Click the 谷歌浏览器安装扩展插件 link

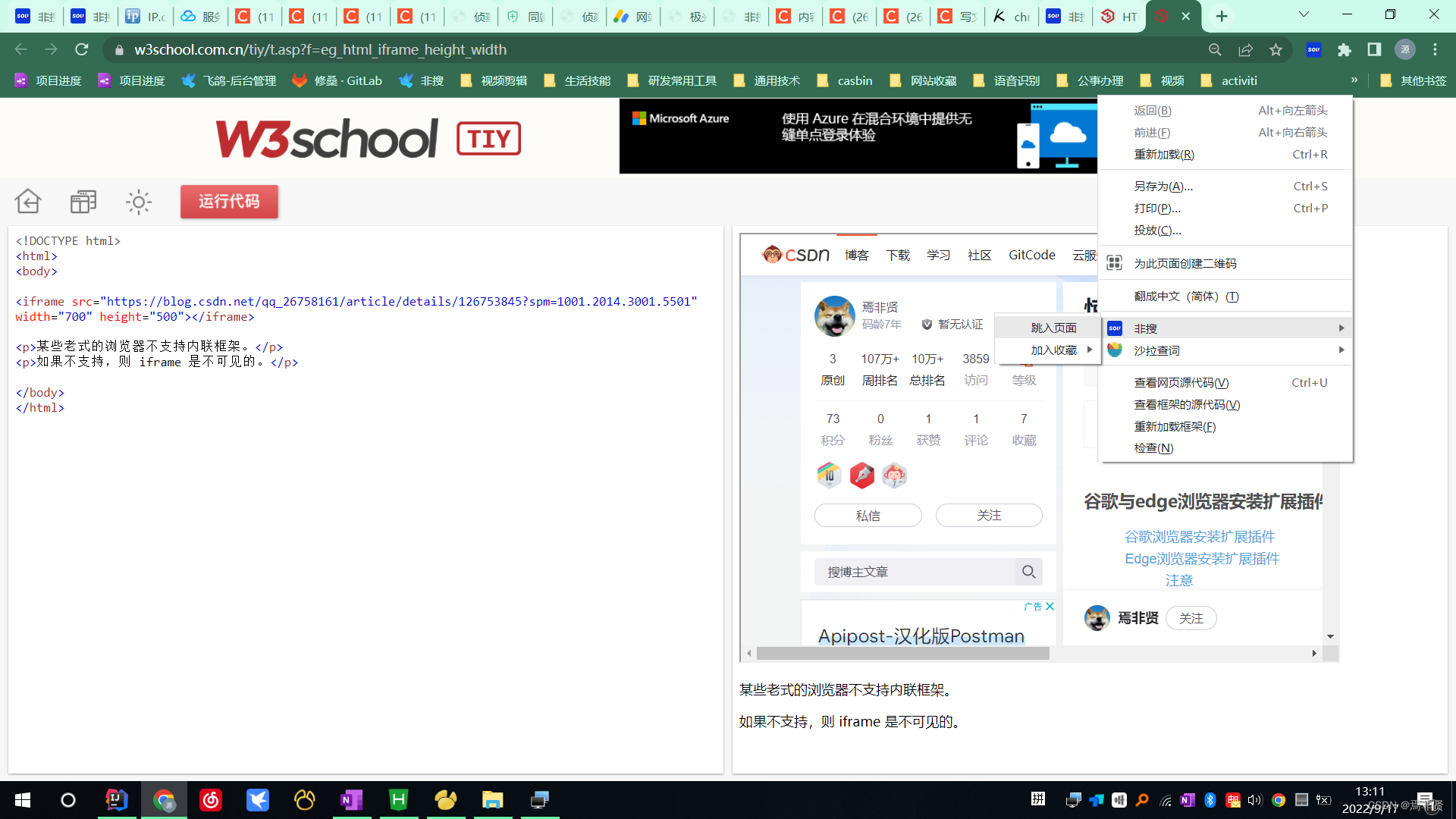(x=1199, y=537)
